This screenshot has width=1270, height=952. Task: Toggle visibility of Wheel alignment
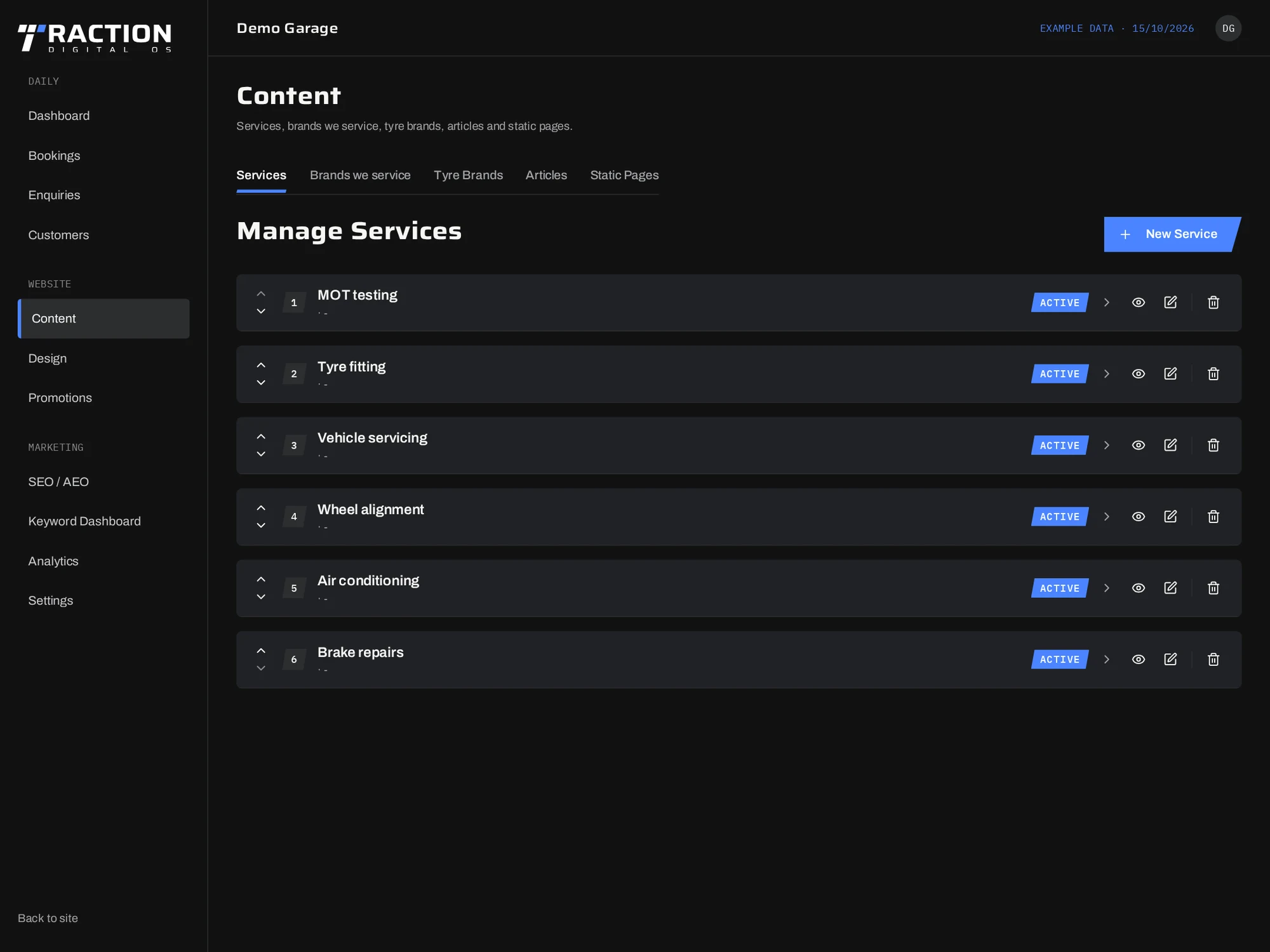tap(1139, 517)
